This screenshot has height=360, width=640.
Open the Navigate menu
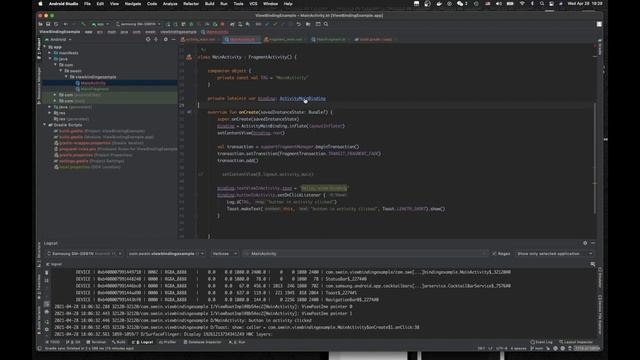133,4
